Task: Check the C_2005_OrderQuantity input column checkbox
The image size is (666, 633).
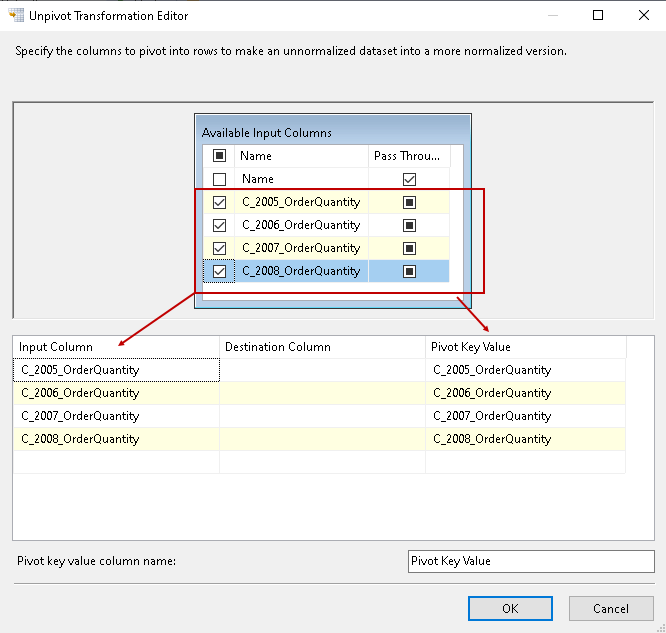Action: click(220, 202)
